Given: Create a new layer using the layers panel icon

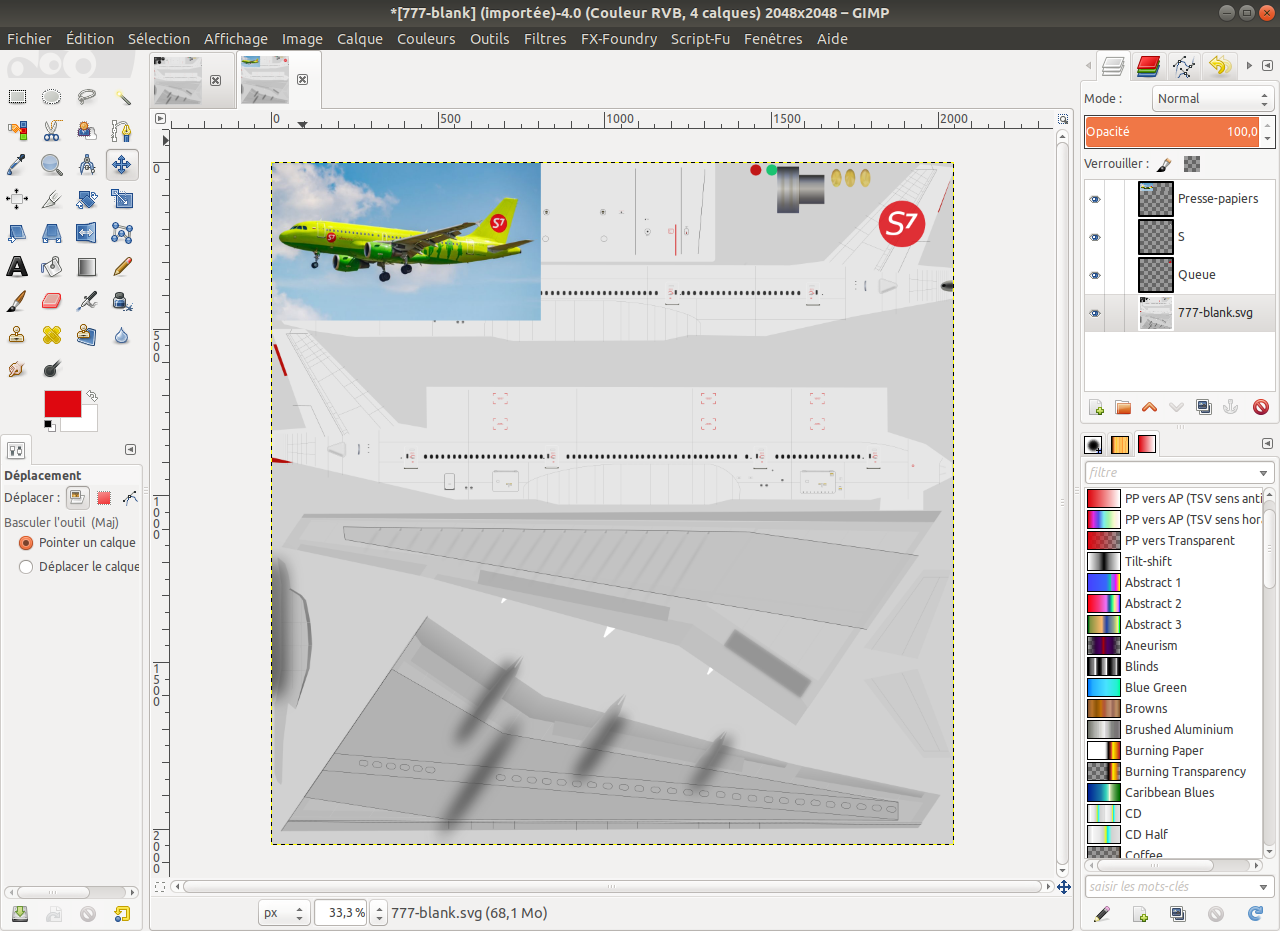Looking at the screenshot, I should click(x=1096, y=407).
